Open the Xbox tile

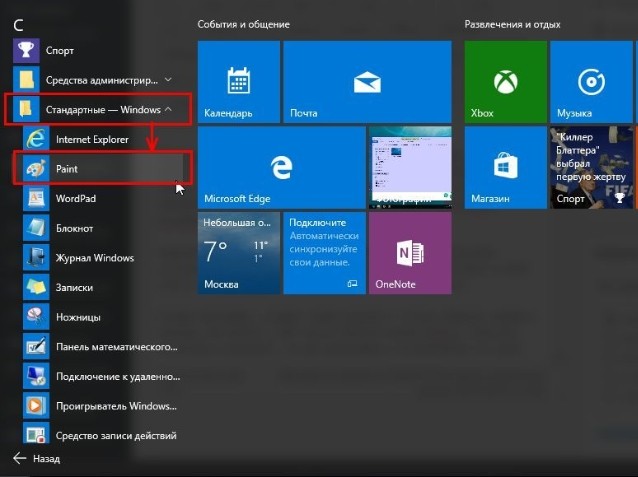click(x=506, y=82)
